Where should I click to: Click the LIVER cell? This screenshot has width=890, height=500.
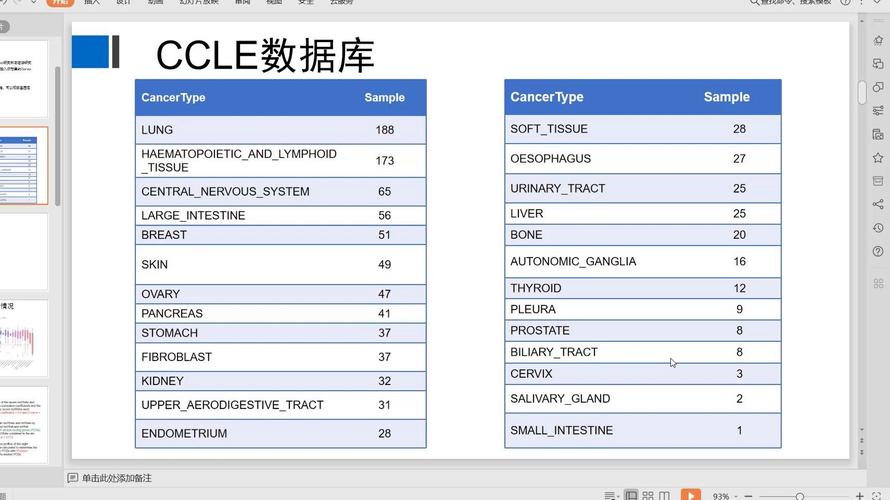[x=527, y=213]
